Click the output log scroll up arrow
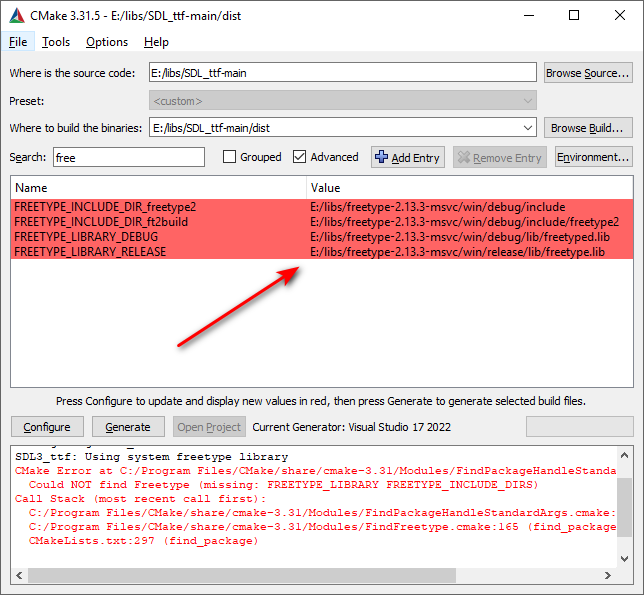Viewport: 644px width, 595px height. click(624, 455)
